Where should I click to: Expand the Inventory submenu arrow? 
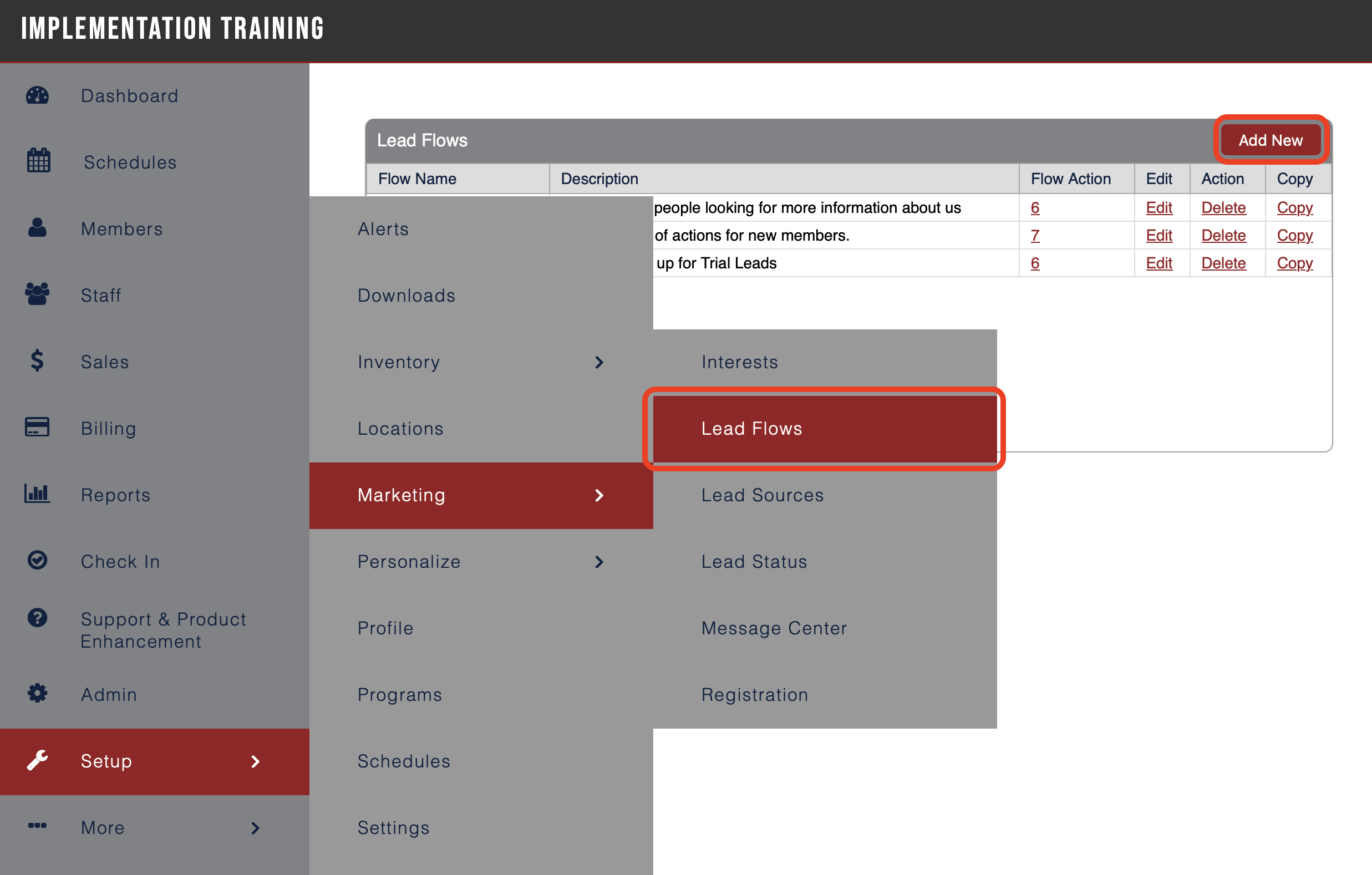(599, 362)
